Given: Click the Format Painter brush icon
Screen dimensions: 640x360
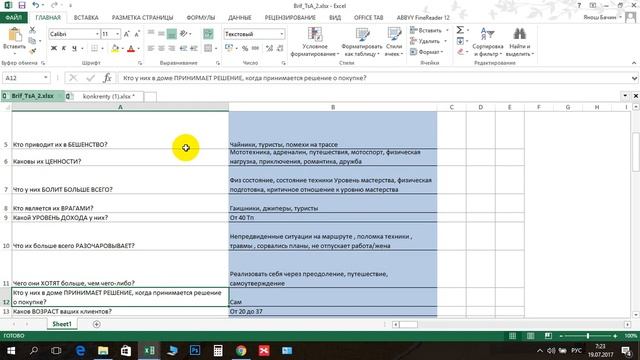Looking at the screenshot, I should (x=32, y=51).
